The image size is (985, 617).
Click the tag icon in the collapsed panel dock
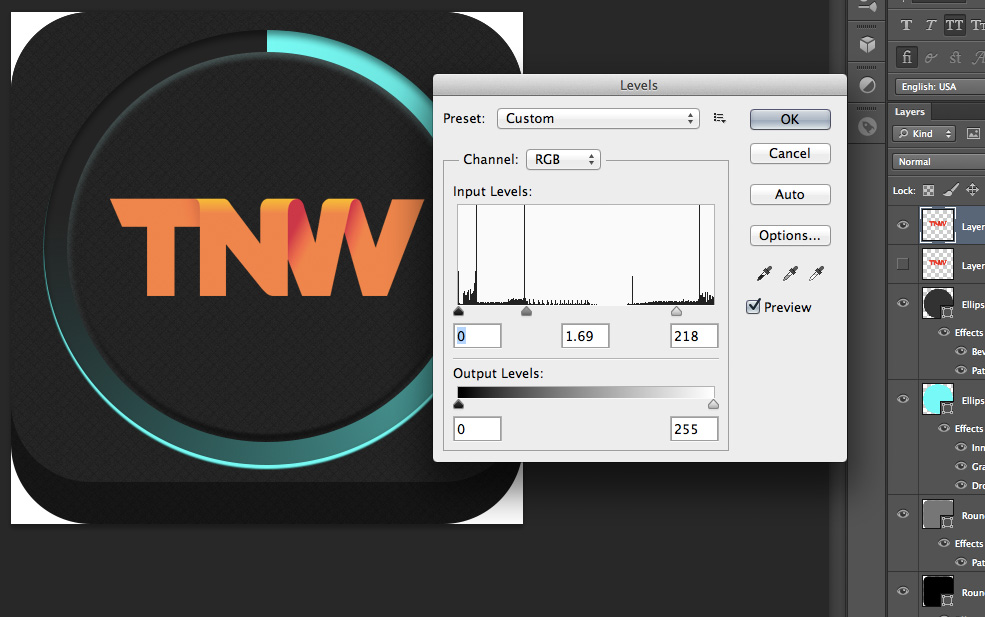coord(868,126)
